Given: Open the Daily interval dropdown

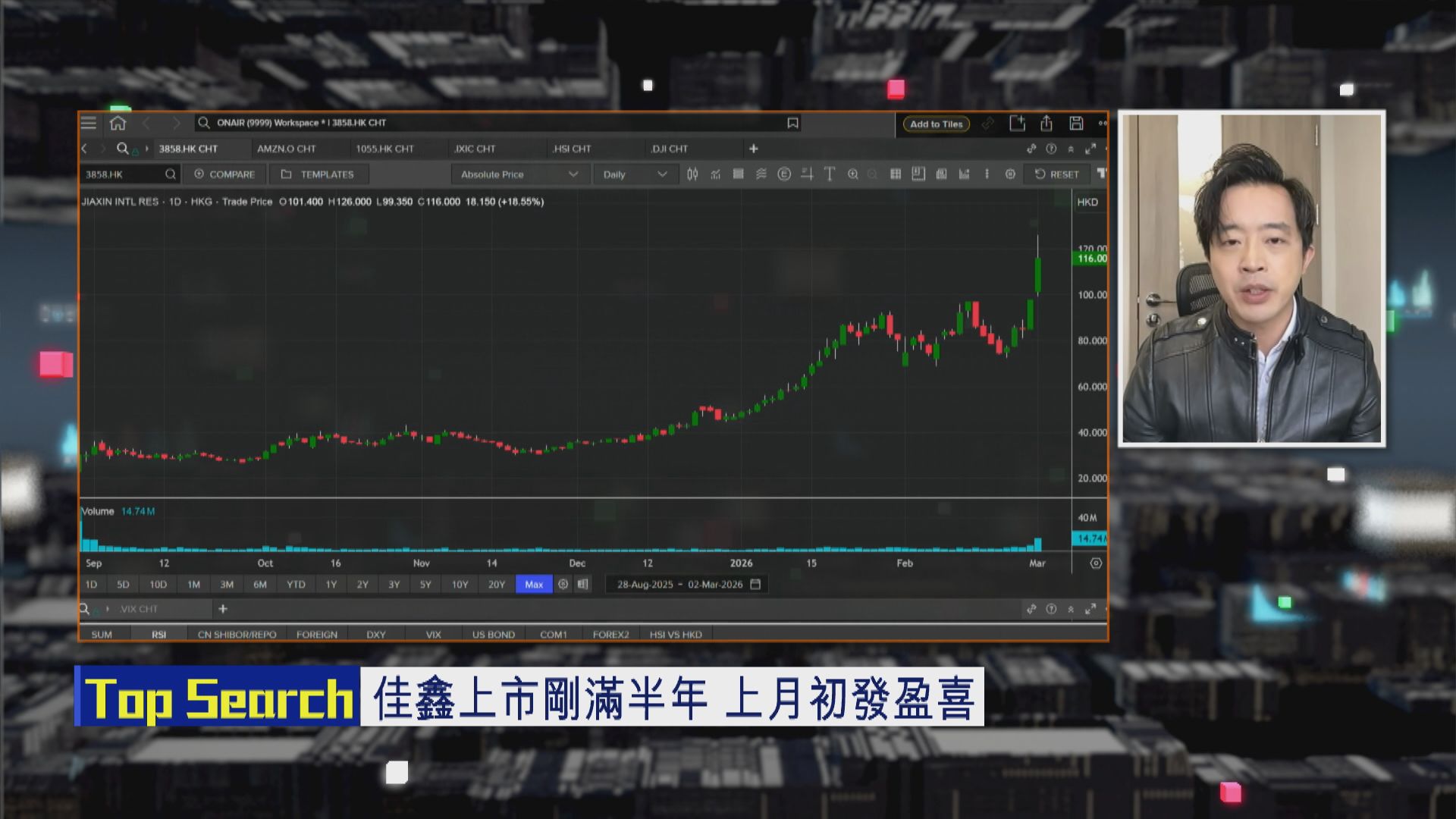Looking at the screenshot, I should 634,174.
